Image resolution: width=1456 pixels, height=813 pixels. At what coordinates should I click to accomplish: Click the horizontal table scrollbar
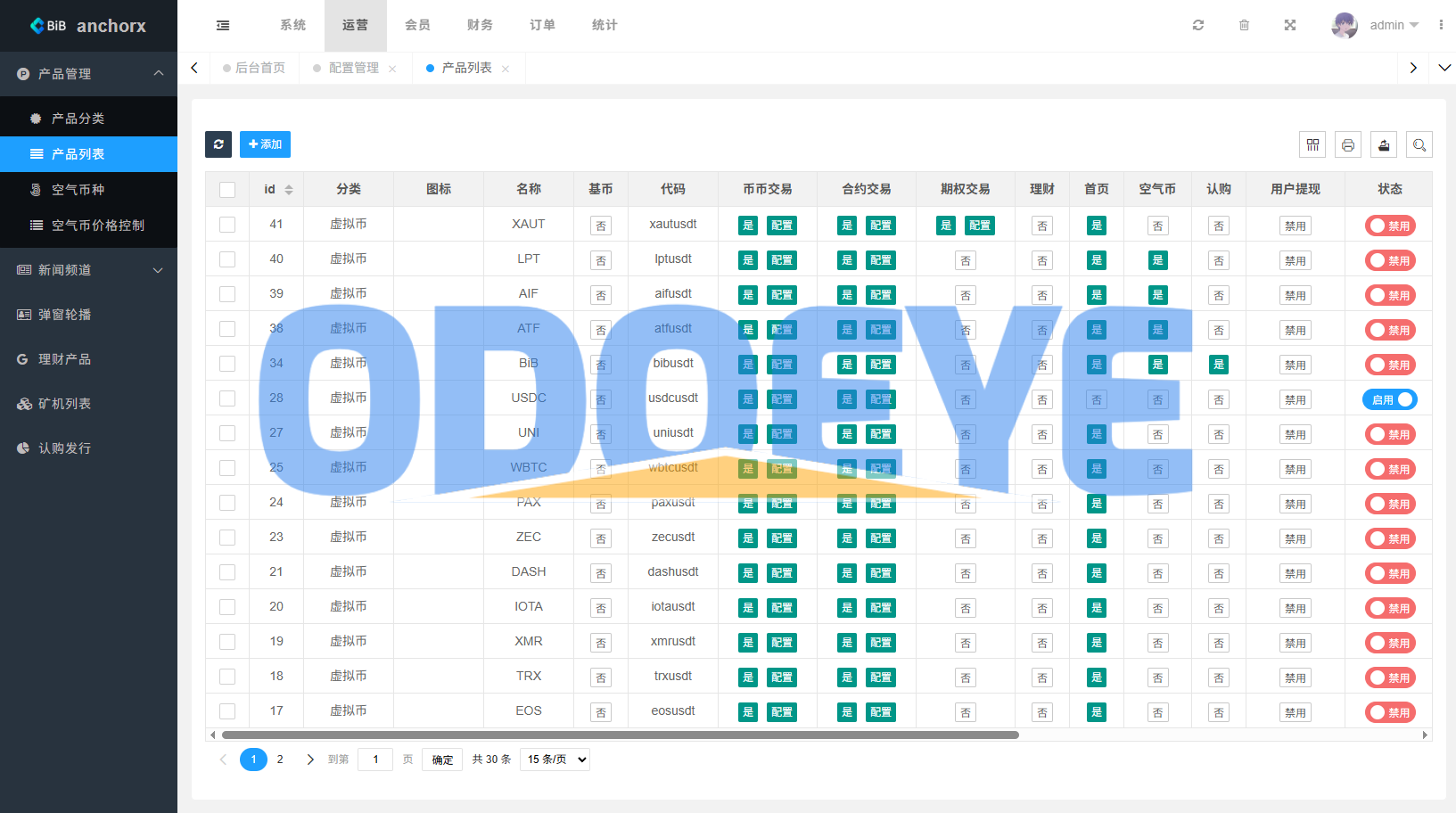(x=620, y=735)
